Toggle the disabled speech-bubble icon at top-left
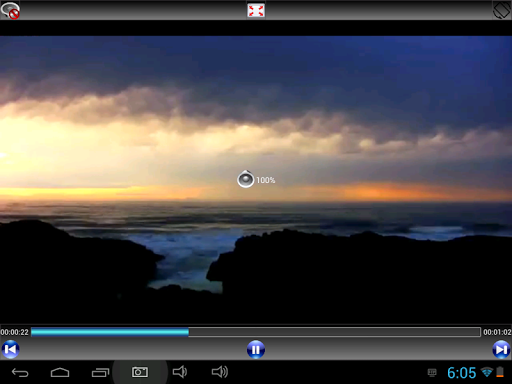 [10, 10]
